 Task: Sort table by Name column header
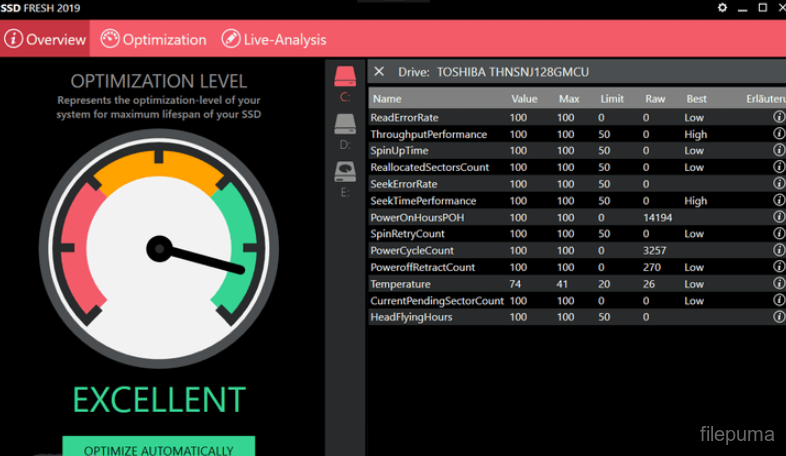click(x=387, y=99)
